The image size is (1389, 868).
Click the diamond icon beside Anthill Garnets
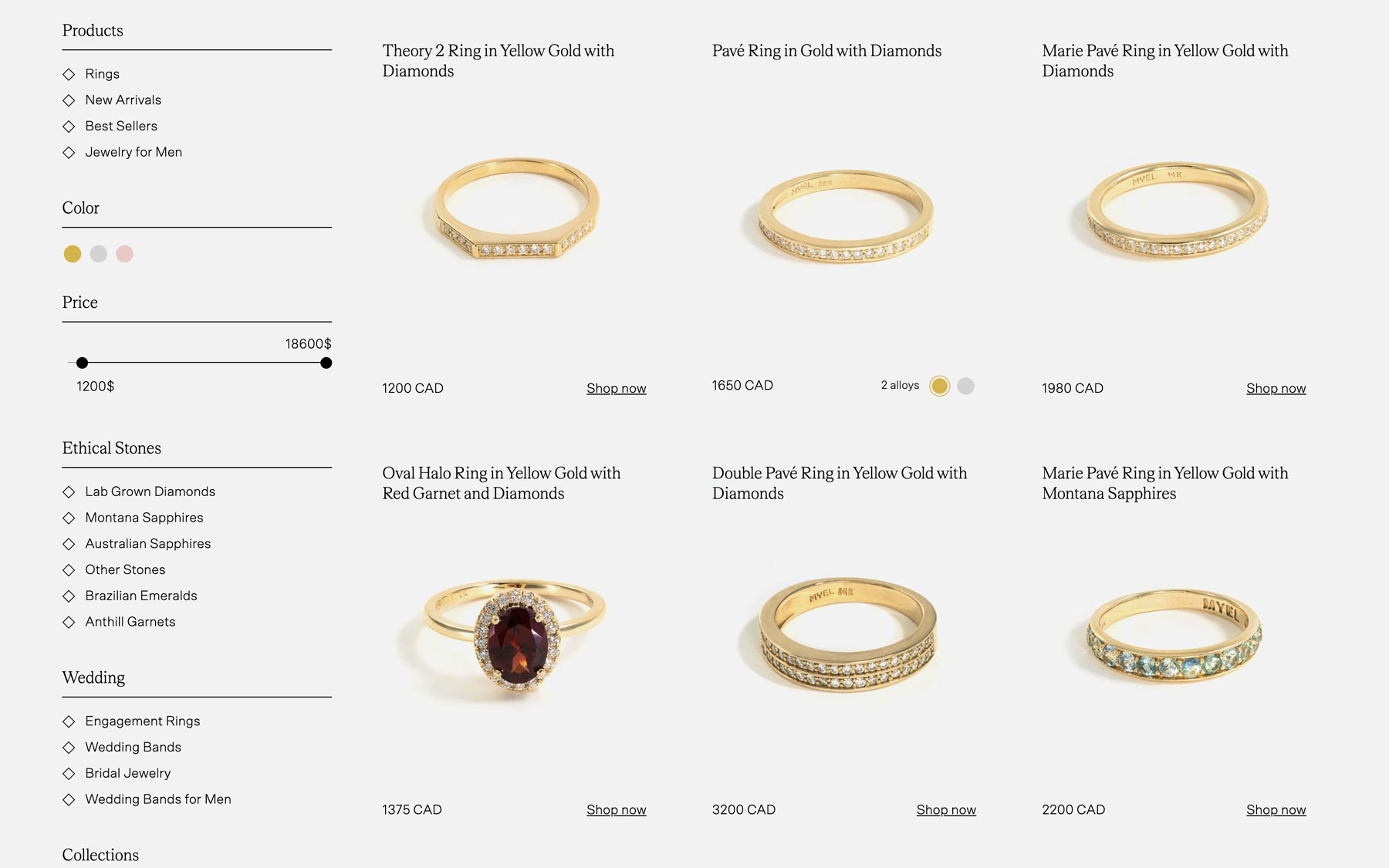(69, 622)
